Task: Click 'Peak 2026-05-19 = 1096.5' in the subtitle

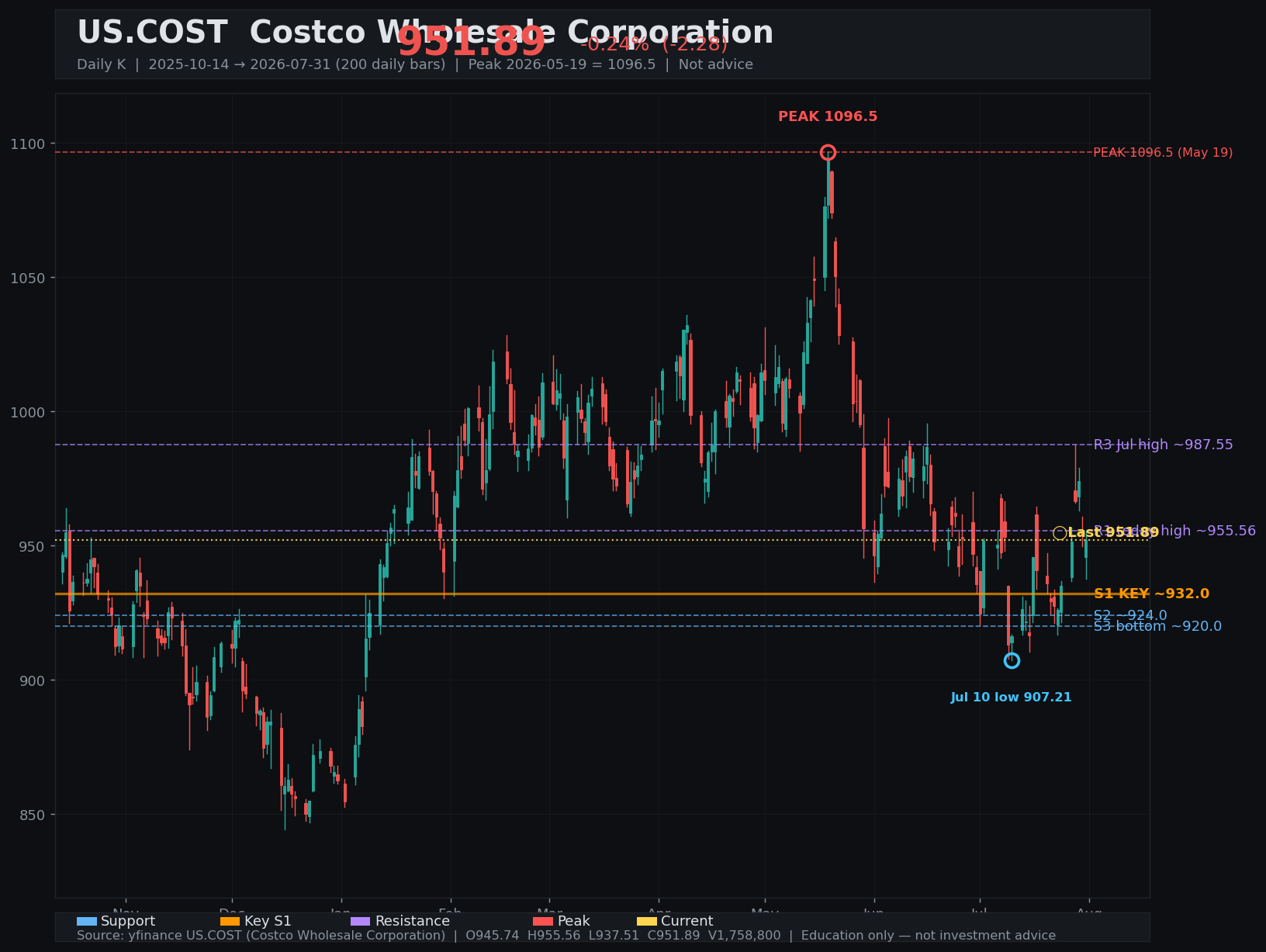Action: tap(562, 64)
